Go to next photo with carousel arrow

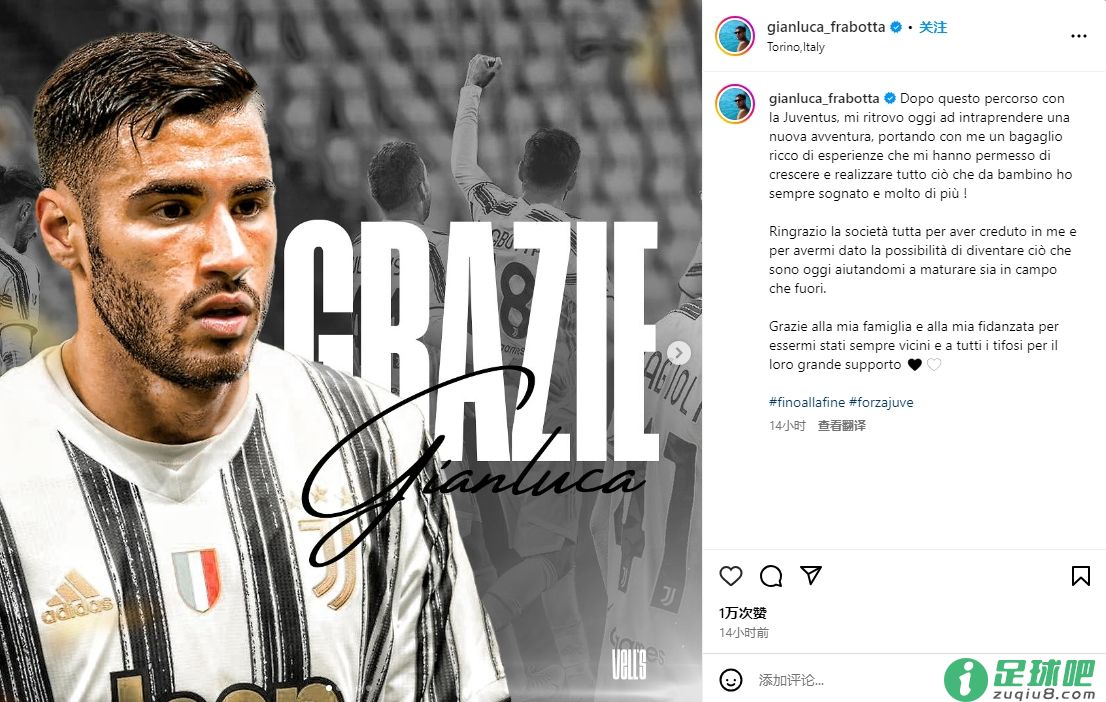pyautogui.click(x=679, y=353)
